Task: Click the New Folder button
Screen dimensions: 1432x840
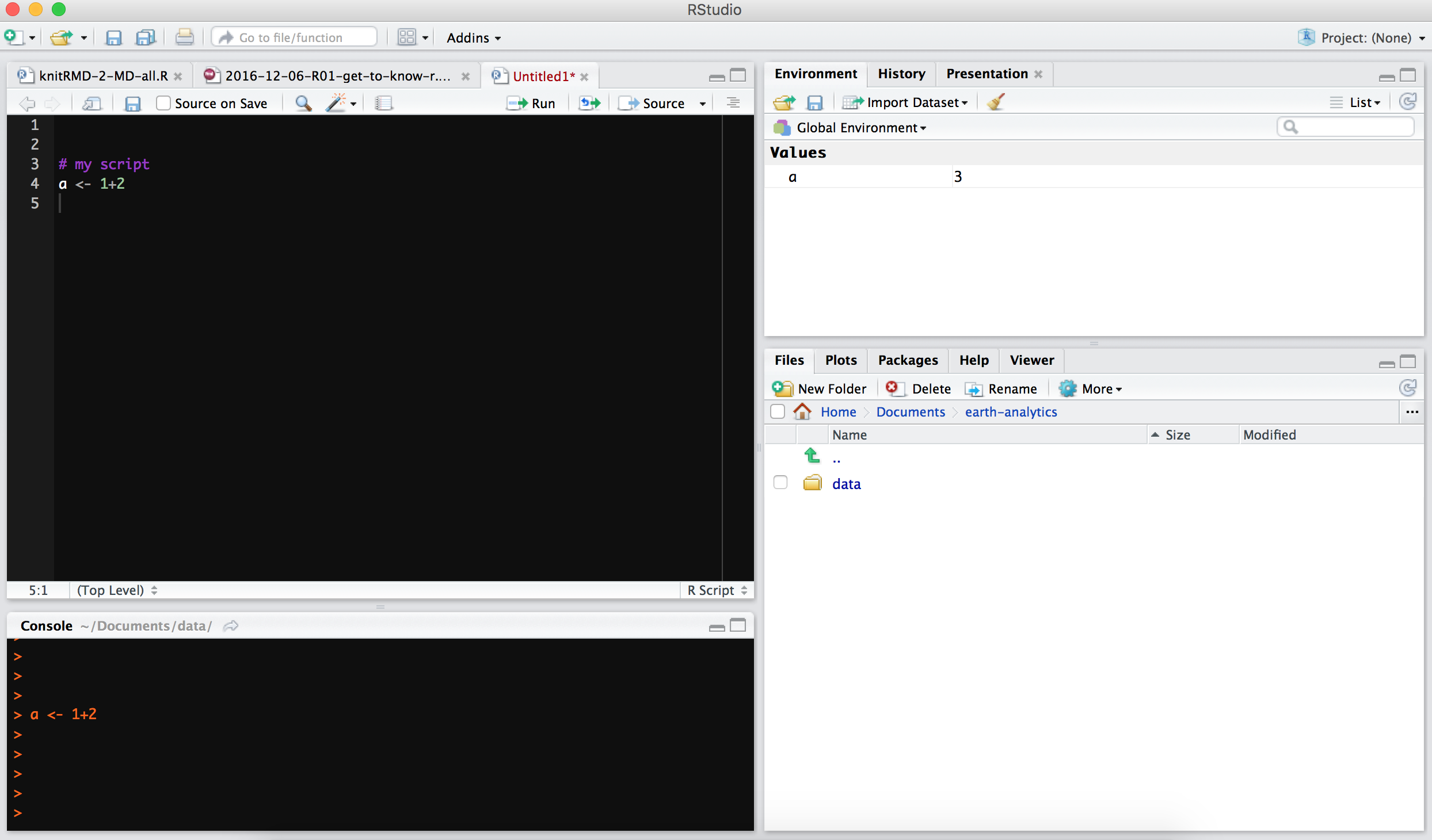Action: pos(820,388)
